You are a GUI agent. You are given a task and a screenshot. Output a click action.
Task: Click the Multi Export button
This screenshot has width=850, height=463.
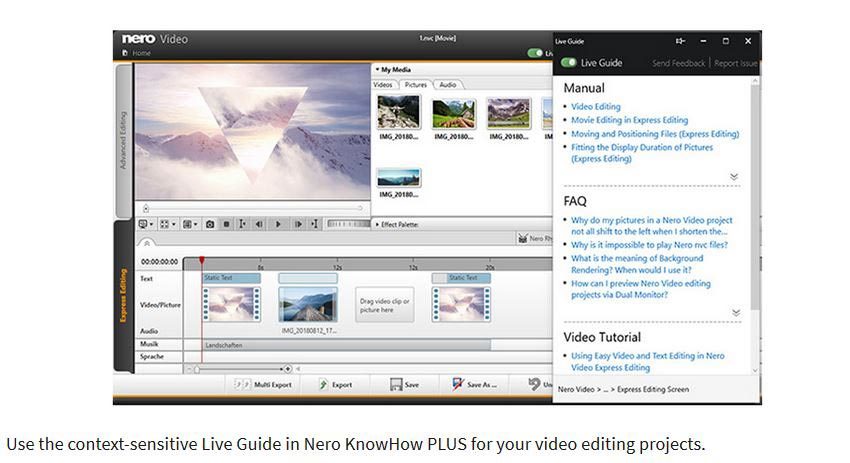tap(263, 384)
